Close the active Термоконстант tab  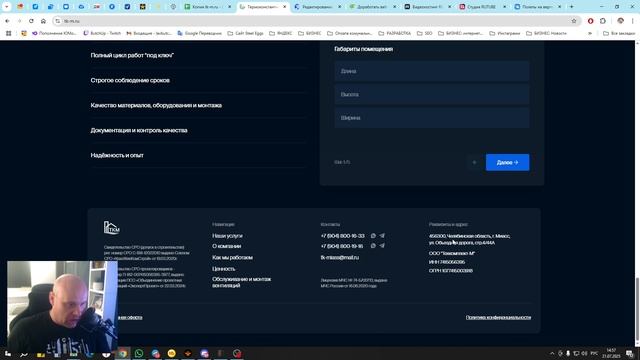[284, 7]
